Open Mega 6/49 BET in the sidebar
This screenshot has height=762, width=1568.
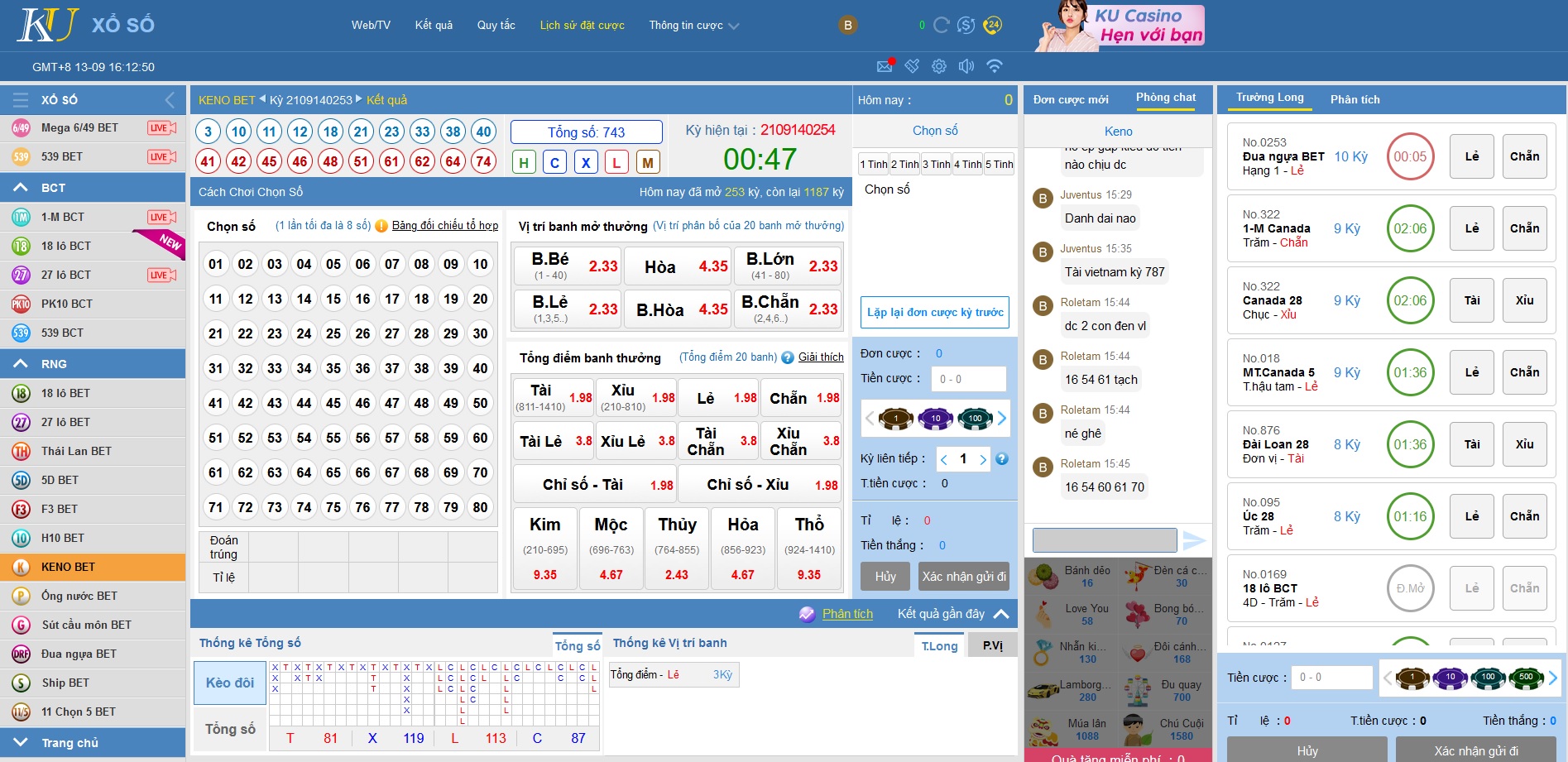[93, 127]
